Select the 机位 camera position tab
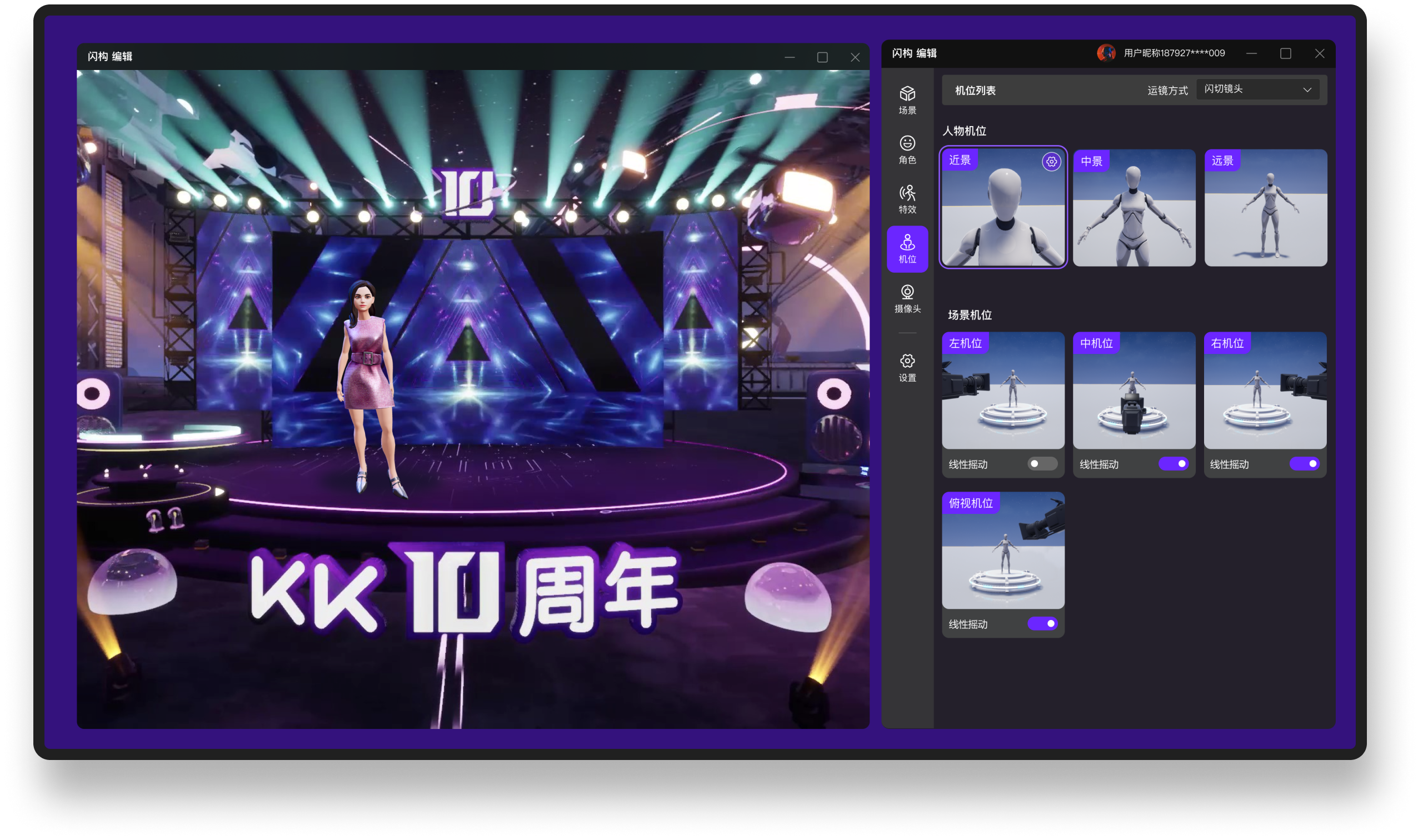Viewport: 1418px width, 840px height. (907, 249)
